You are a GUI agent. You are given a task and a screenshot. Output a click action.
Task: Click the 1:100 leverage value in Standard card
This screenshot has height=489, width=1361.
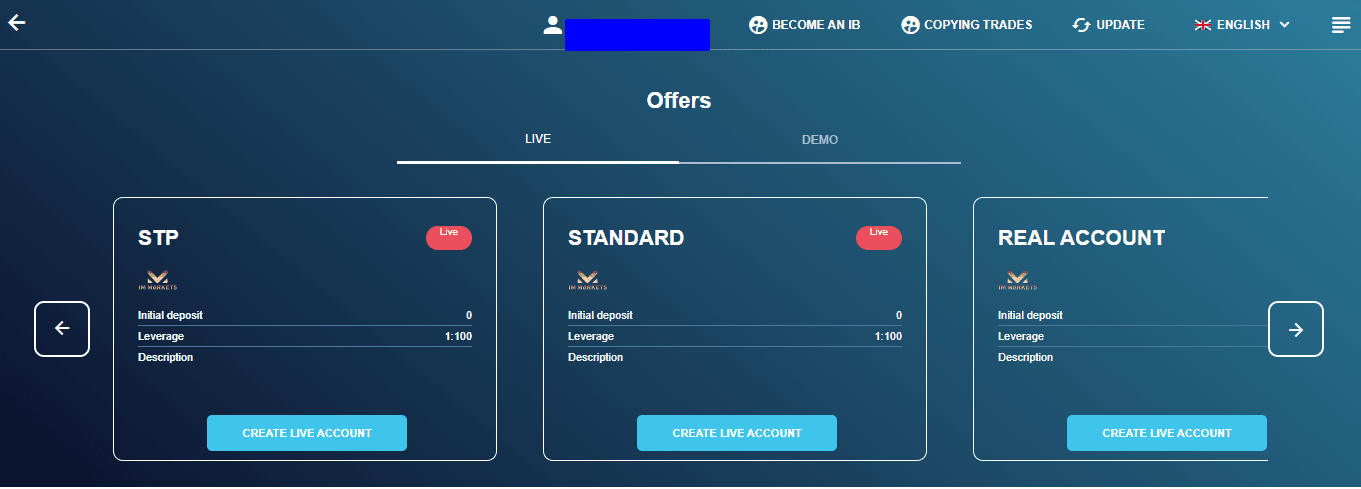pyautogui.click(x=888, y=336)
